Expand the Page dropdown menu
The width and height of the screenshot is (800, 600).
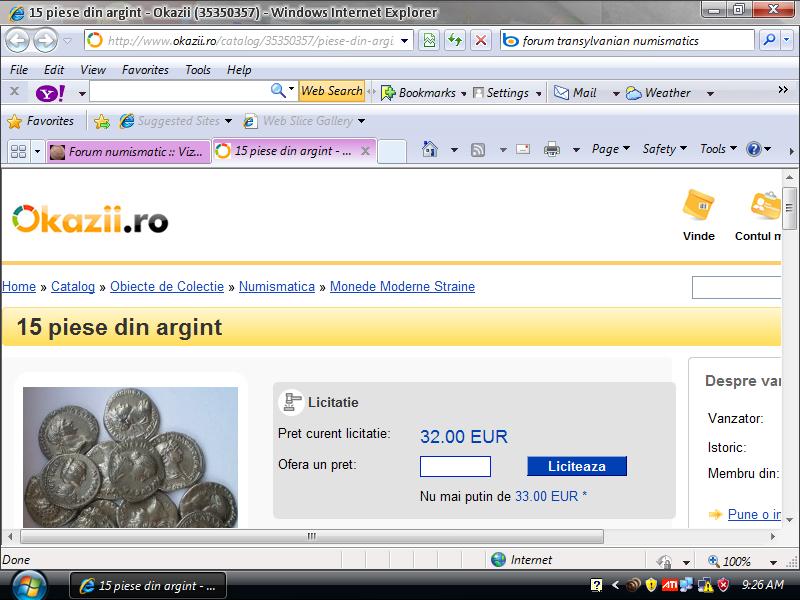[x=611, y=149]
